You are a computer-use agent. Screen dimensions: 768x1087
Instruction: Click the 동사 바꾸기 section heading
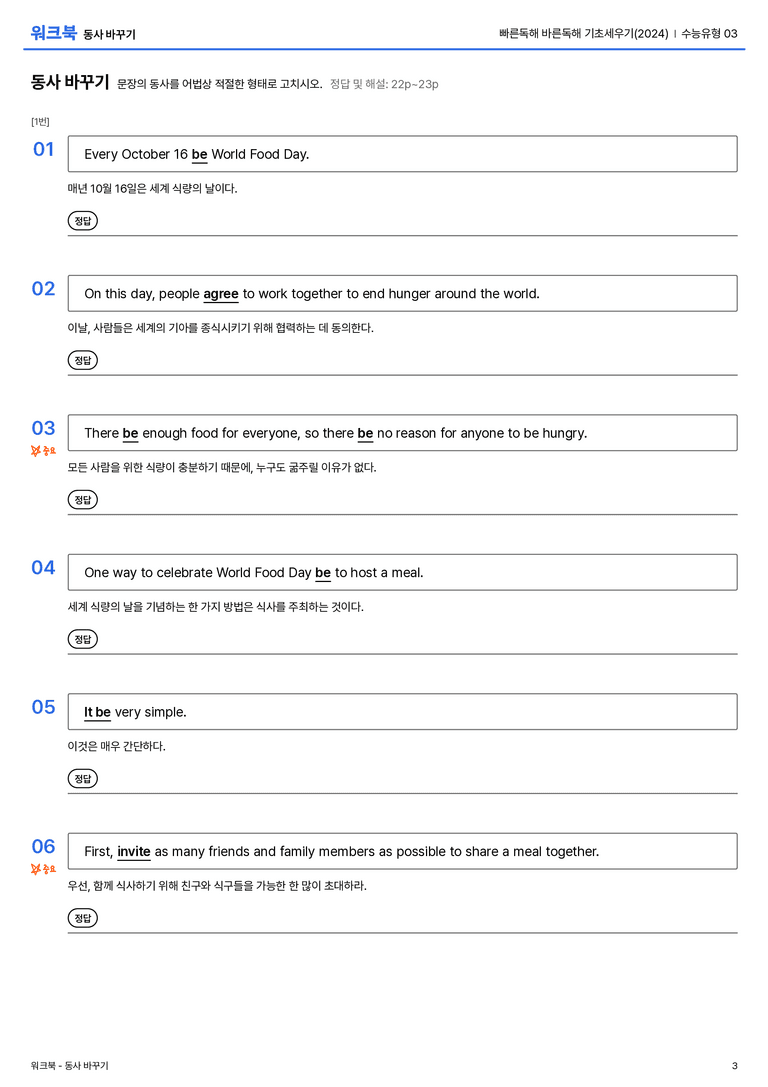(70, 82)
